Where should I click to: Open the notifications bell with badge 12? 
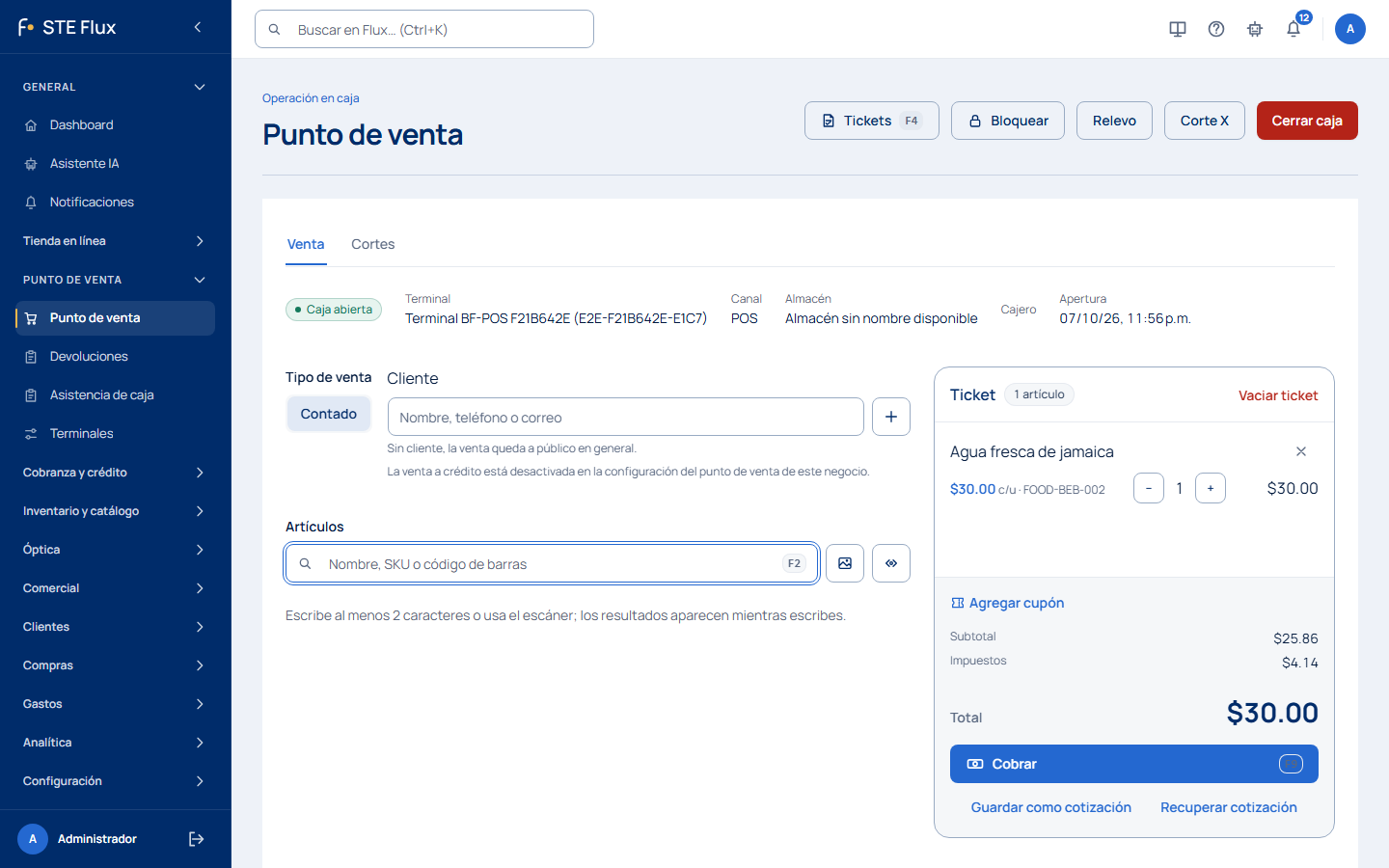pos(1294,29)
